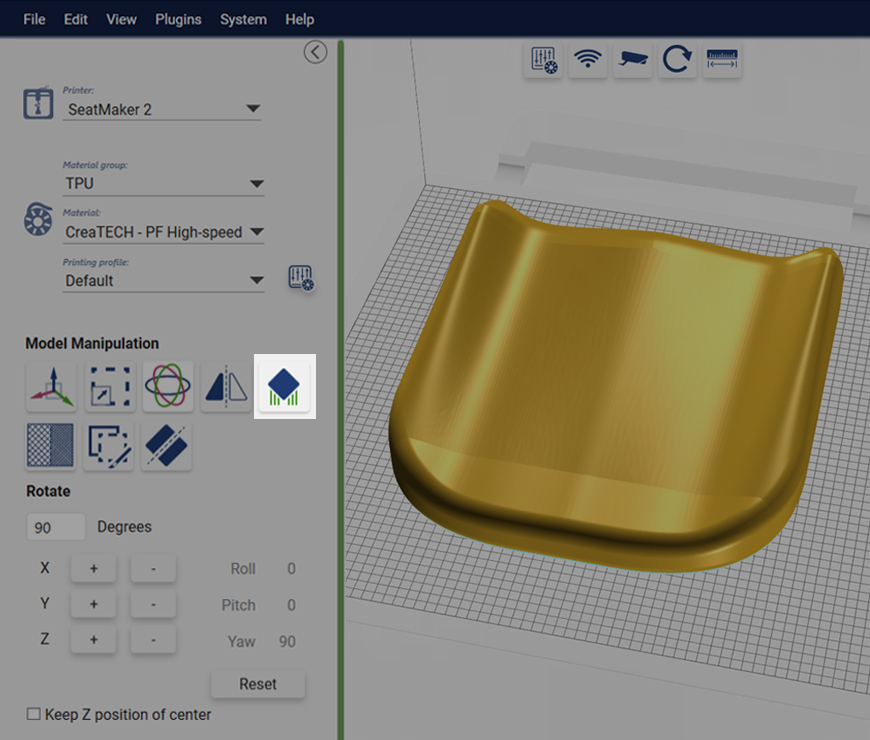Open the Printing profile dropdown Default
The image size is (870, 740).
163,281
